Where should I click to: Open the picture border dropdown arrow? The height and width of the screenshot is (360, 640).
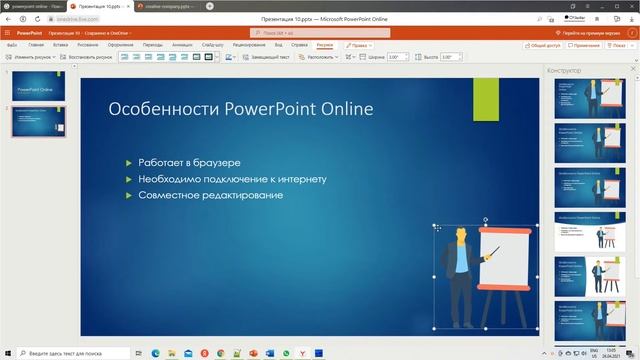[234, 57]
